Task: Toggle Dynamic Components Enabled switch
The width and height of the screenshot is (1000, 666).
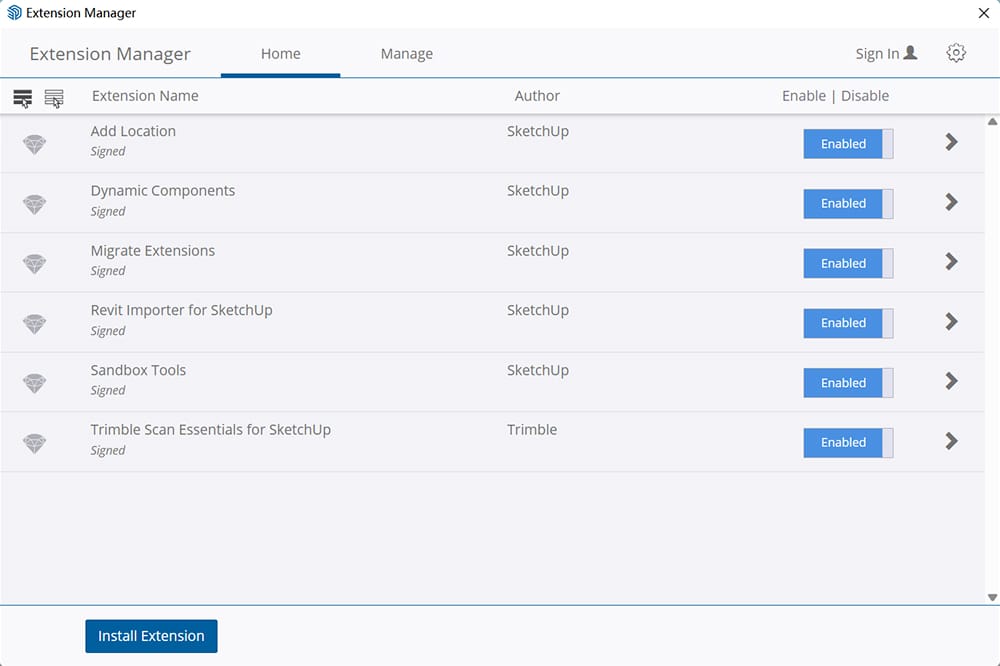Action: point(848,203)
